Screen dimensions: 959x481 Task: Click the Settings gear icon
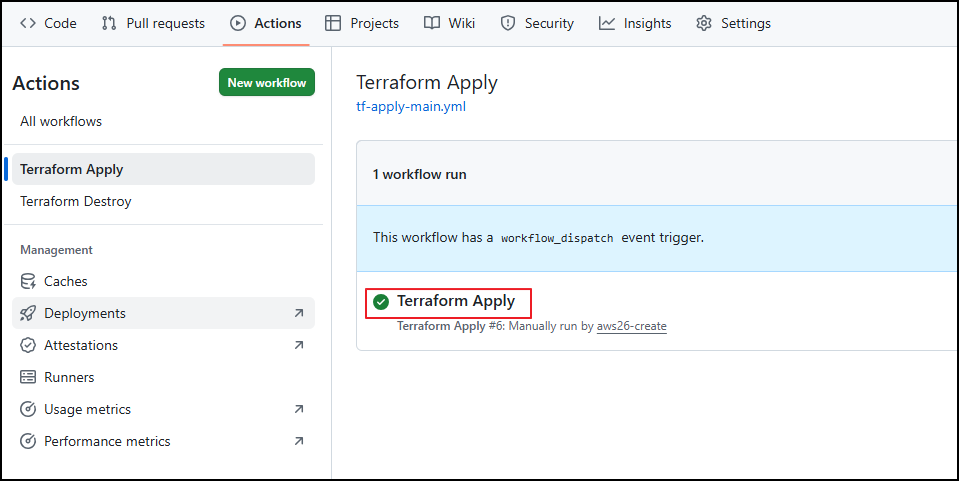click(x=704, y=23)
